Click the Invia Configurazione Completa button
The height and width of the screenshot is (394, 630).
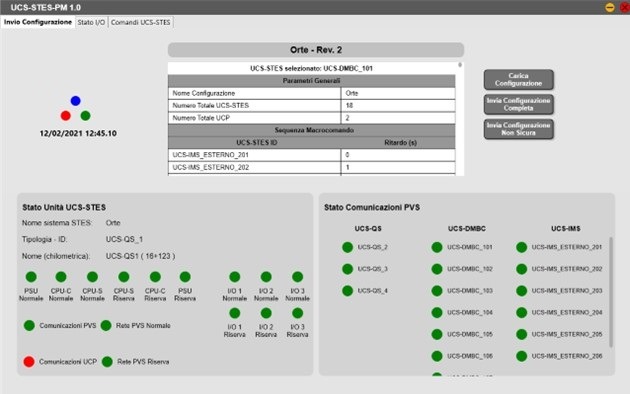[519, 104]
